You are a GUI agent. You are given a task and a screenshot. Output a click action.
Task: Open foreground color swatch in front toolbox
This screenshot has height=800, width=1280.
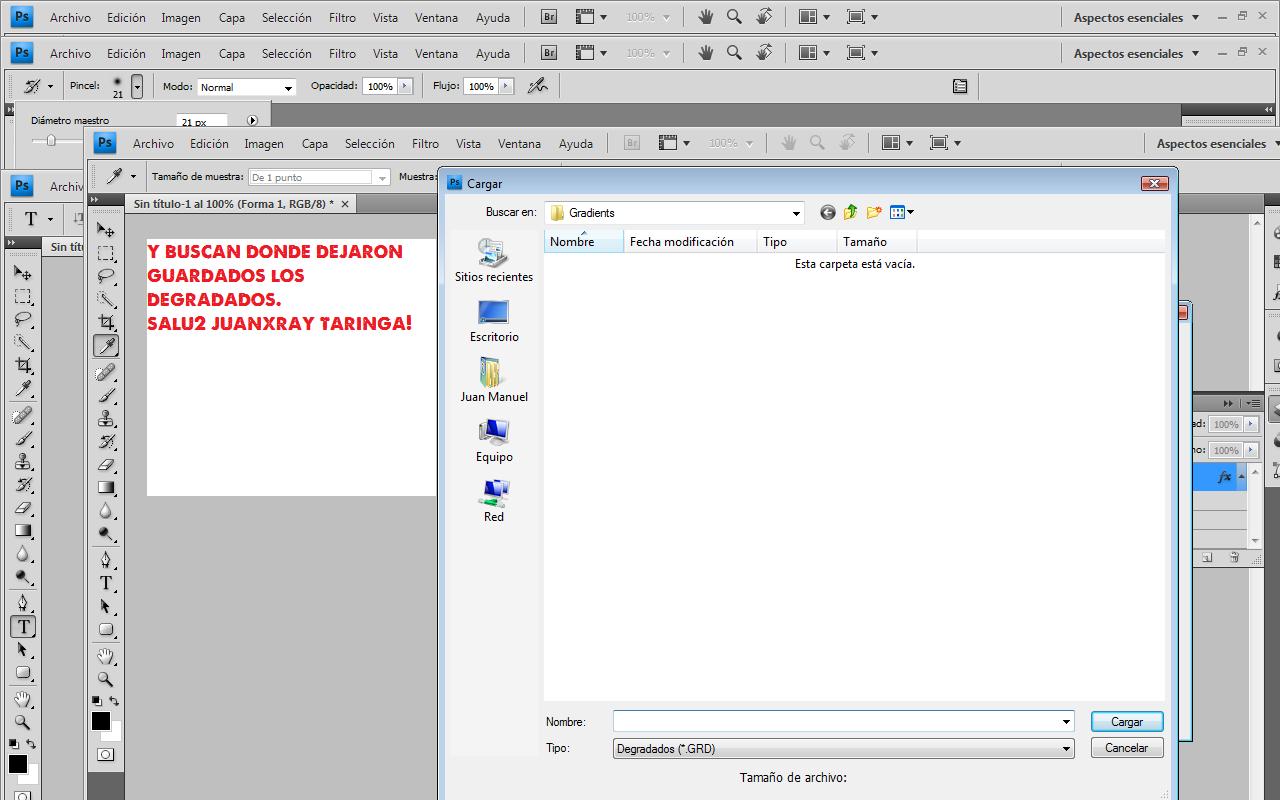pyautogui.click(x=101, y=721)
